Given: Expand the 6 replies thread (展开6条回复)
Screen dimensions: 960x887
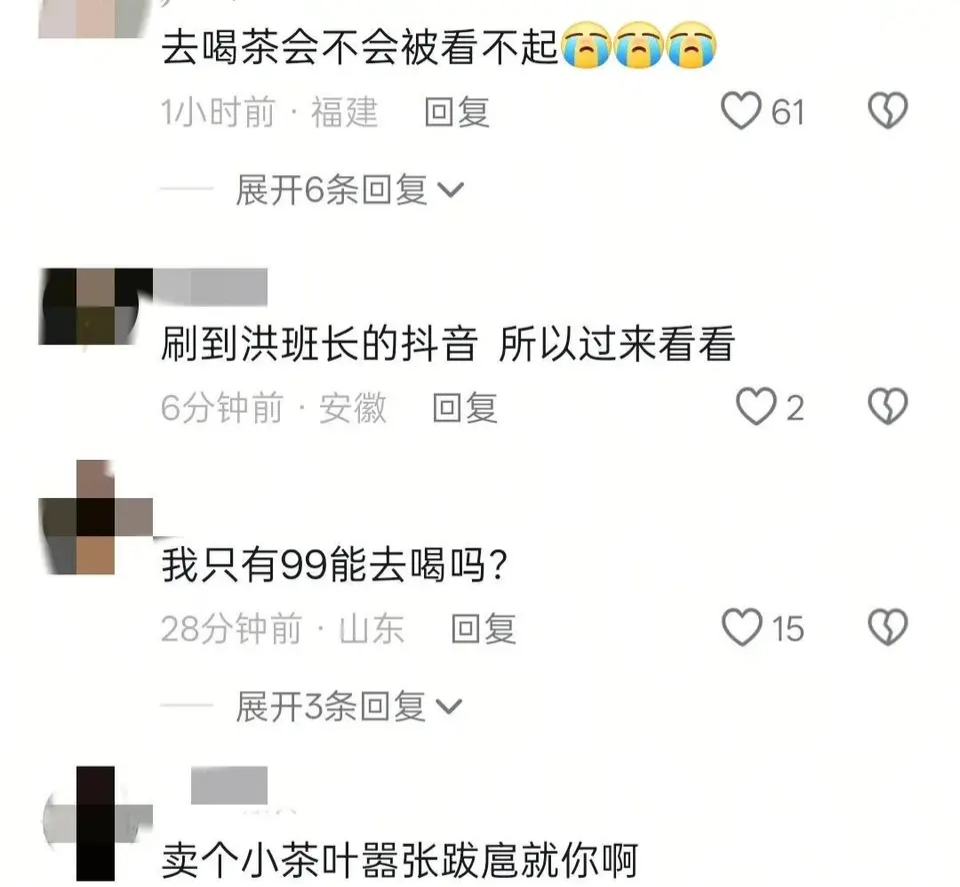Looking at the screenshot, I should coord(350,189).
